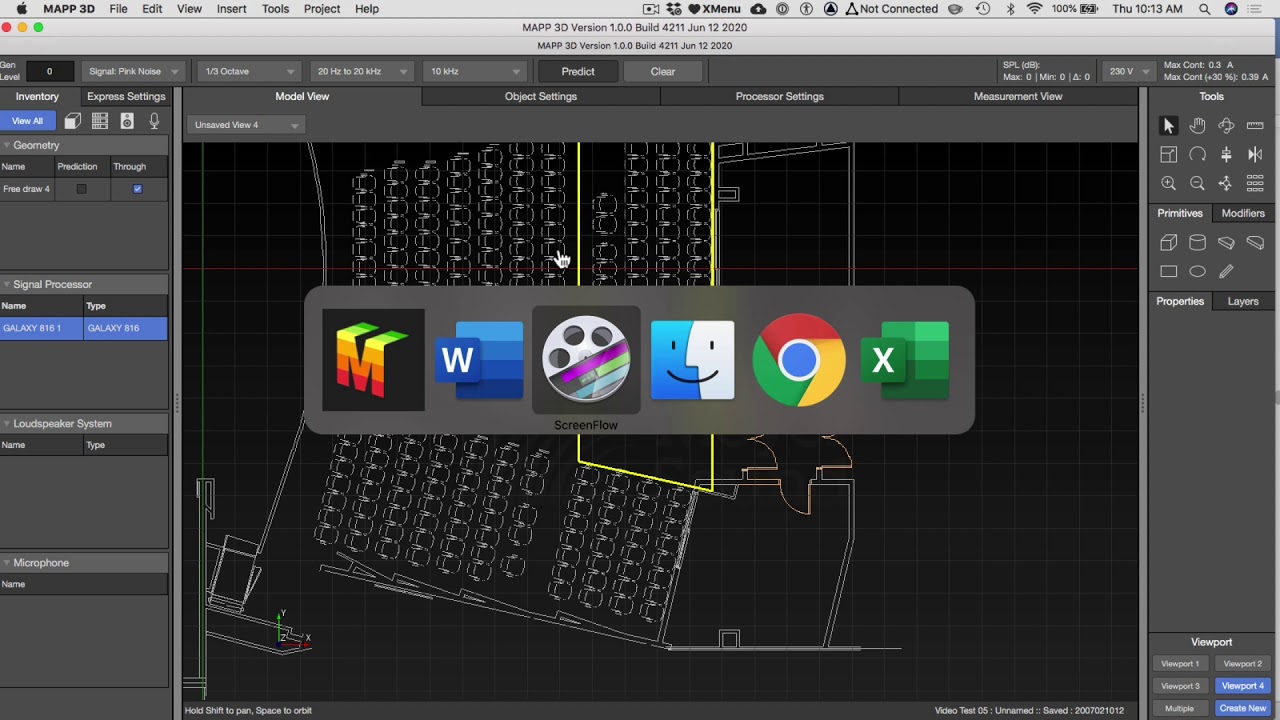Screen dimensions: 1280x720
Task: Insert the rounded slab primitive
Action: (x=1255, y=242)
